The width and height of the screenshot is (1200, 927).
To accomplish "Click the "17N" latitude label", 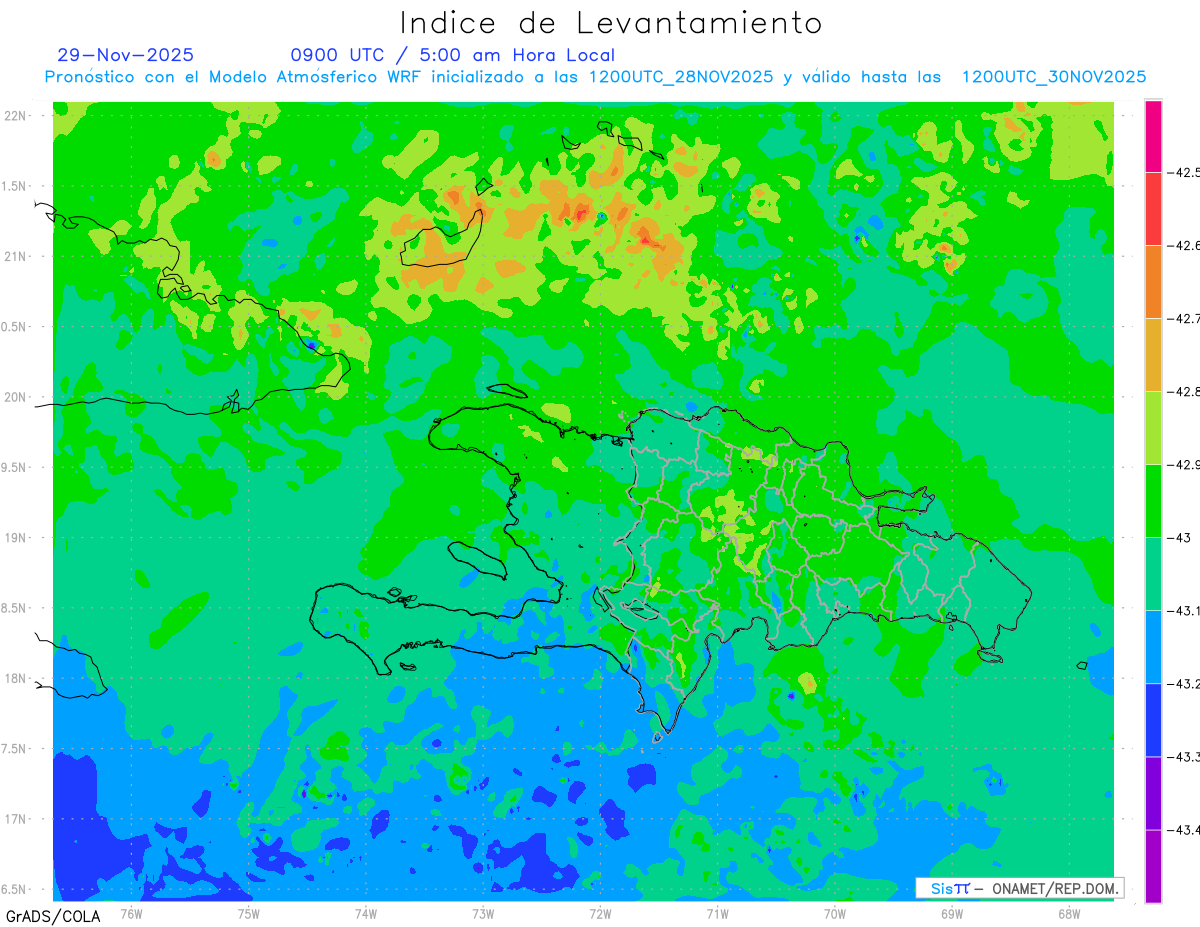I will (x=17, y=819).
